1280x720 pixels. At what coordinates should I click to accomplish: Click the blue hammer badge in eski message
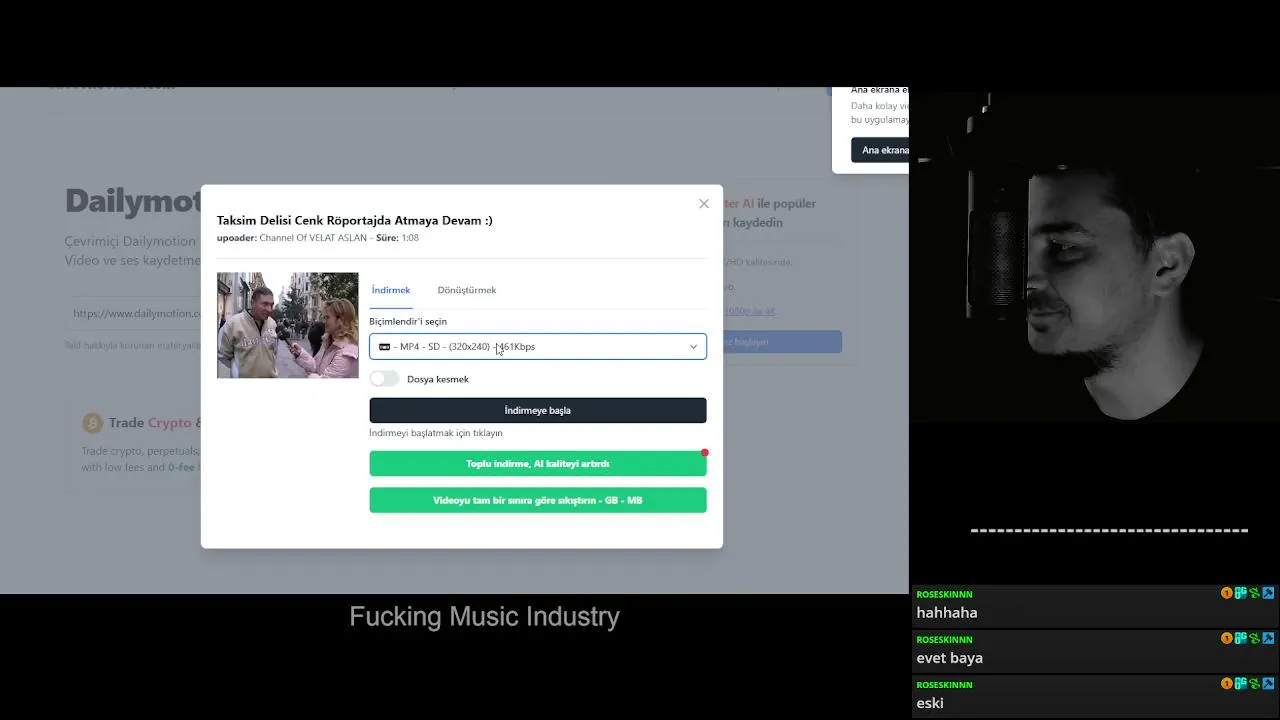[1269, 683]
